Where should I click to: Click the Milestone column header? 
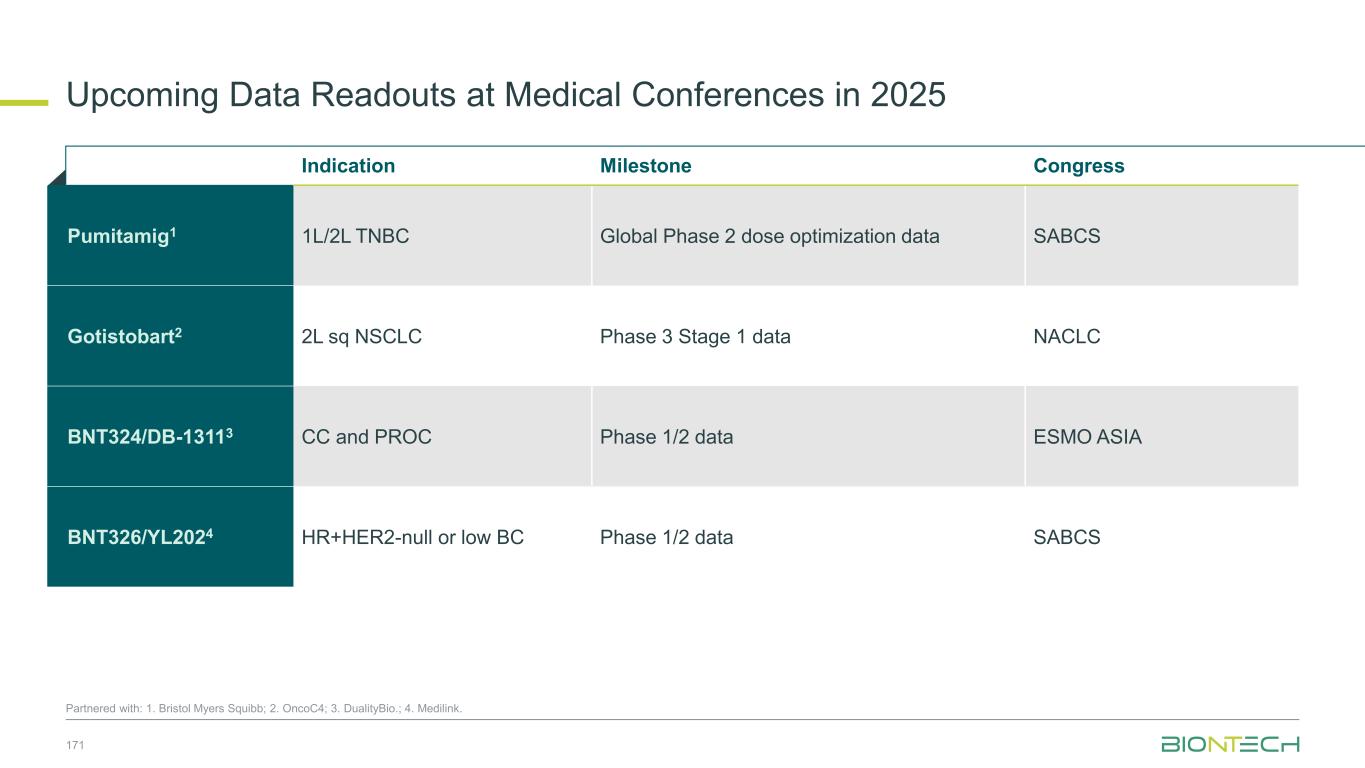(x=645, y=166)
